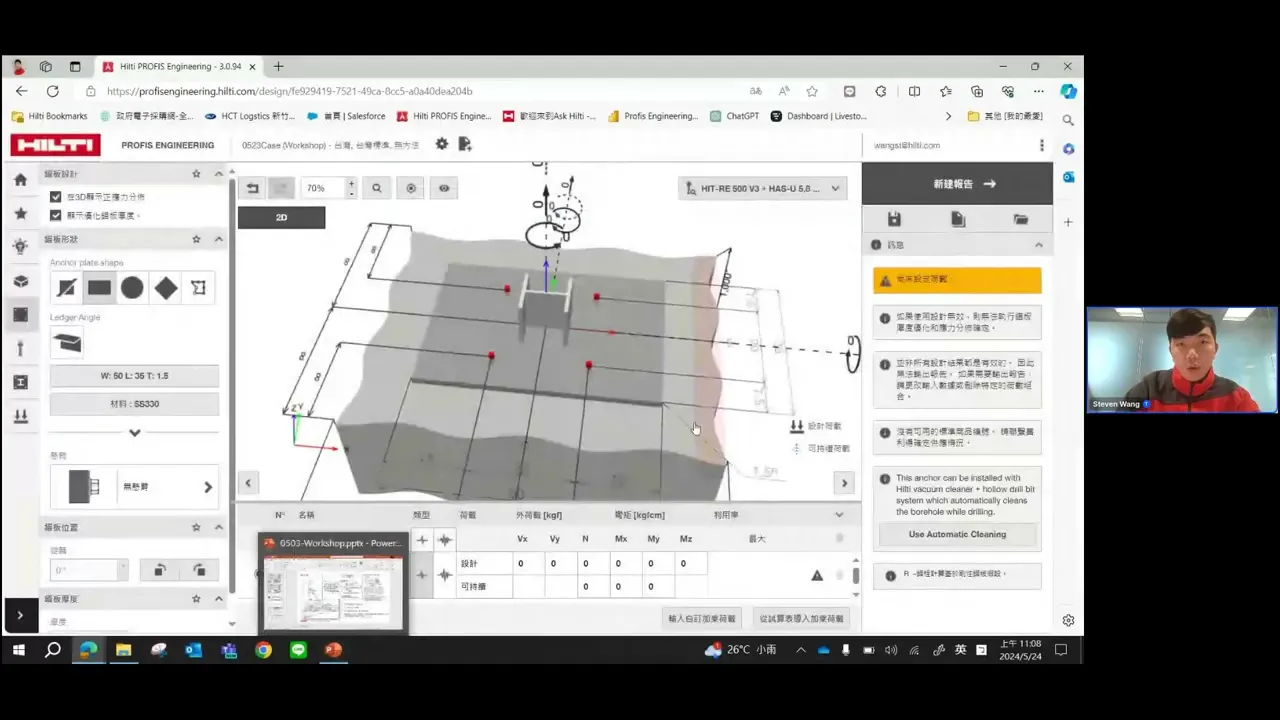
Task: Open the rotation angle 0° dropdown
Action: 89,570
